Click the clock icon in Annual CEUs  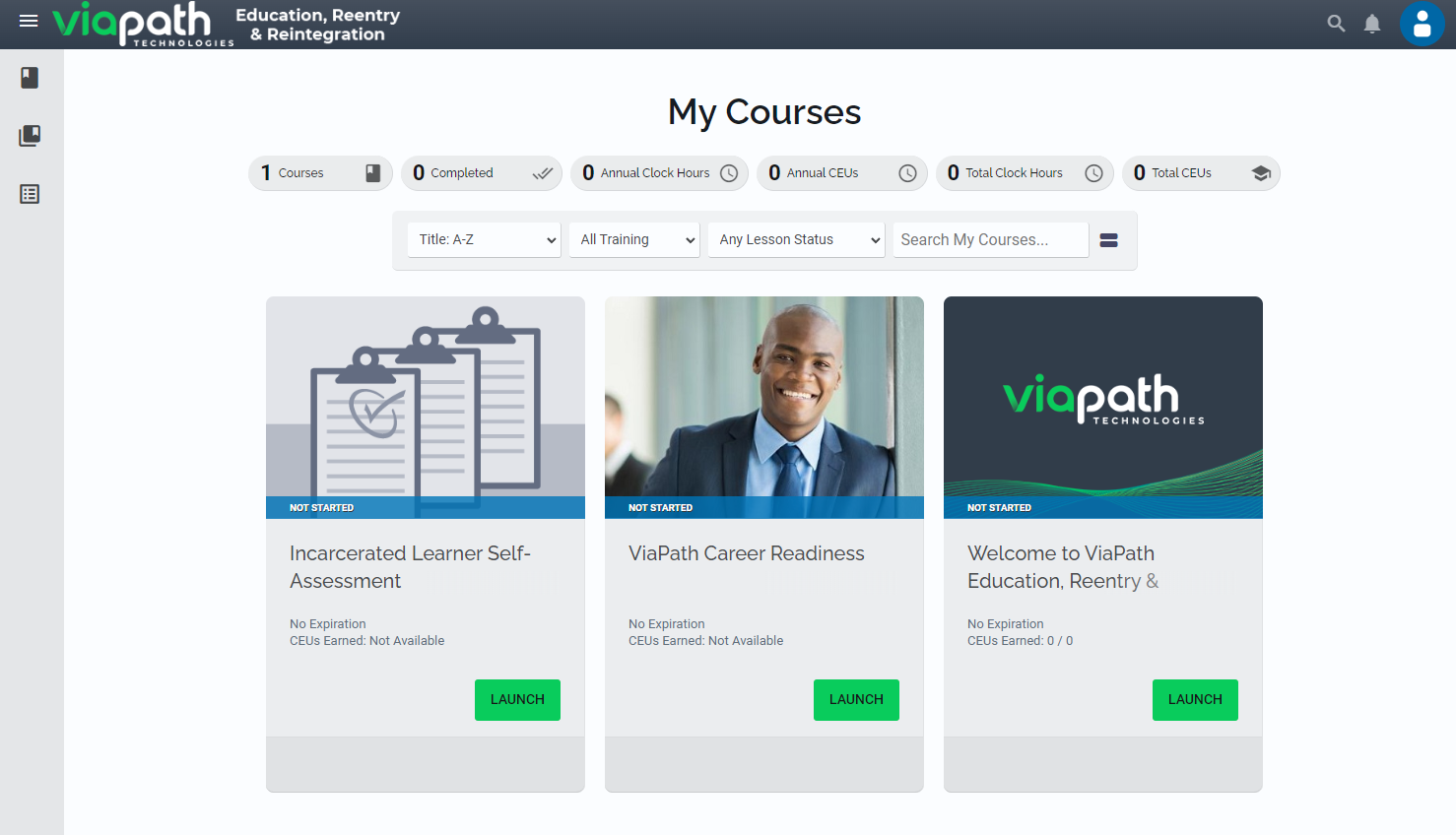click(x=907, y=173)
